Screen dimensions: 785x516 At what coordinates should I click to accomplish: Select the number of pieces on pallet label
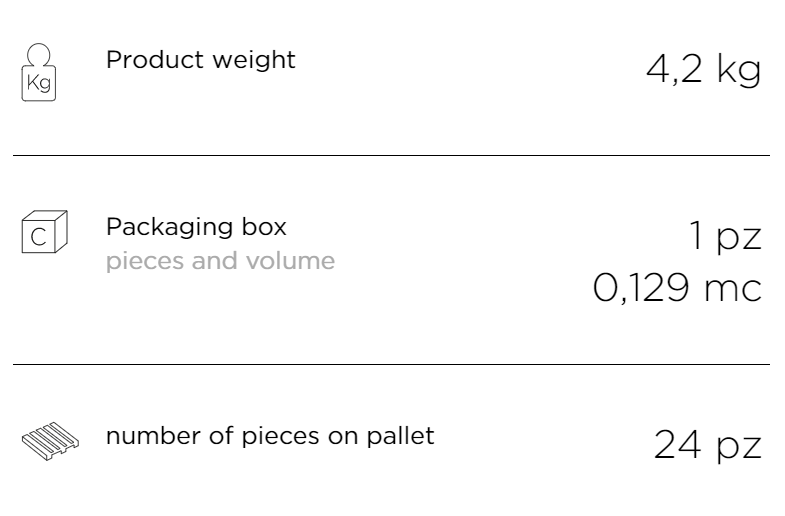click(x=270, y=436)
